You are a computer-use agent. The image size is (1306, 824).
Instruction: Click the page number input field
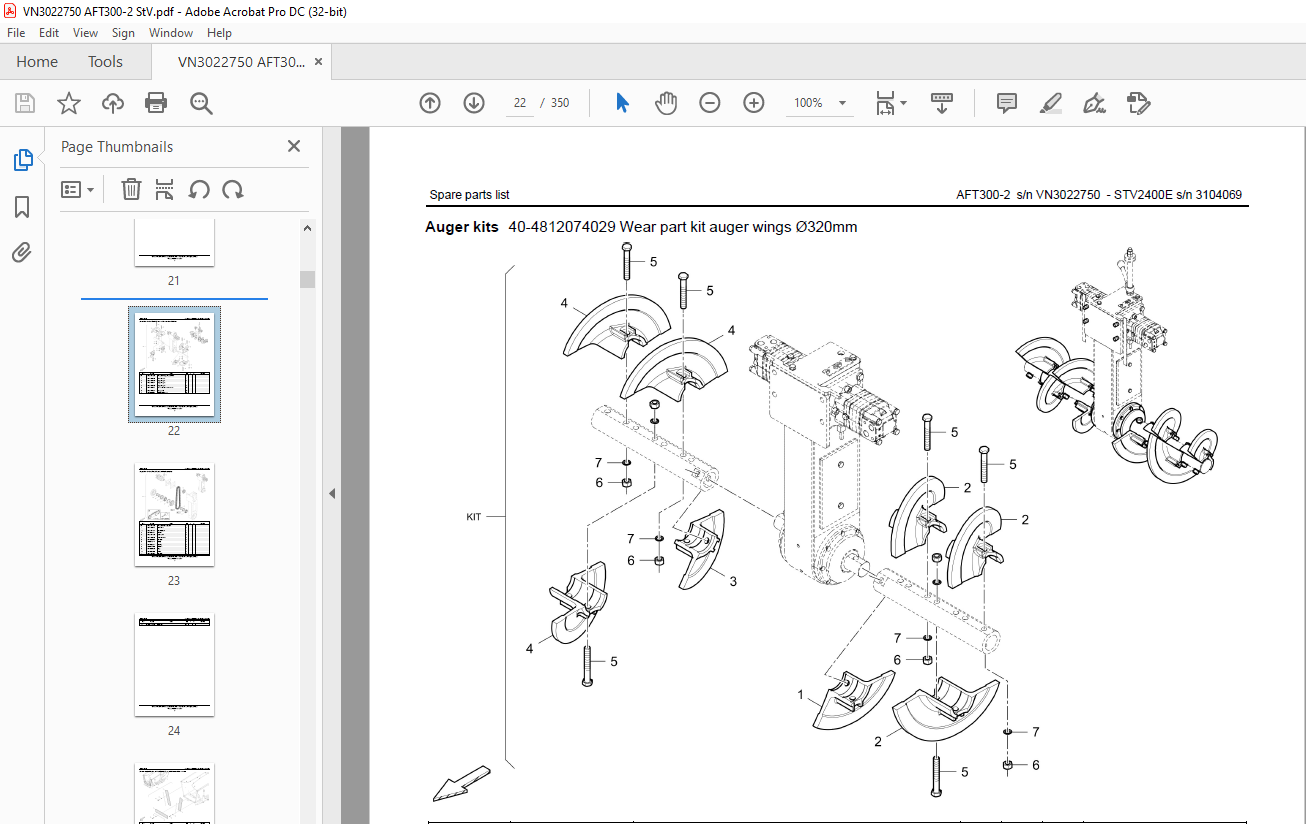(x=519, y=103)
